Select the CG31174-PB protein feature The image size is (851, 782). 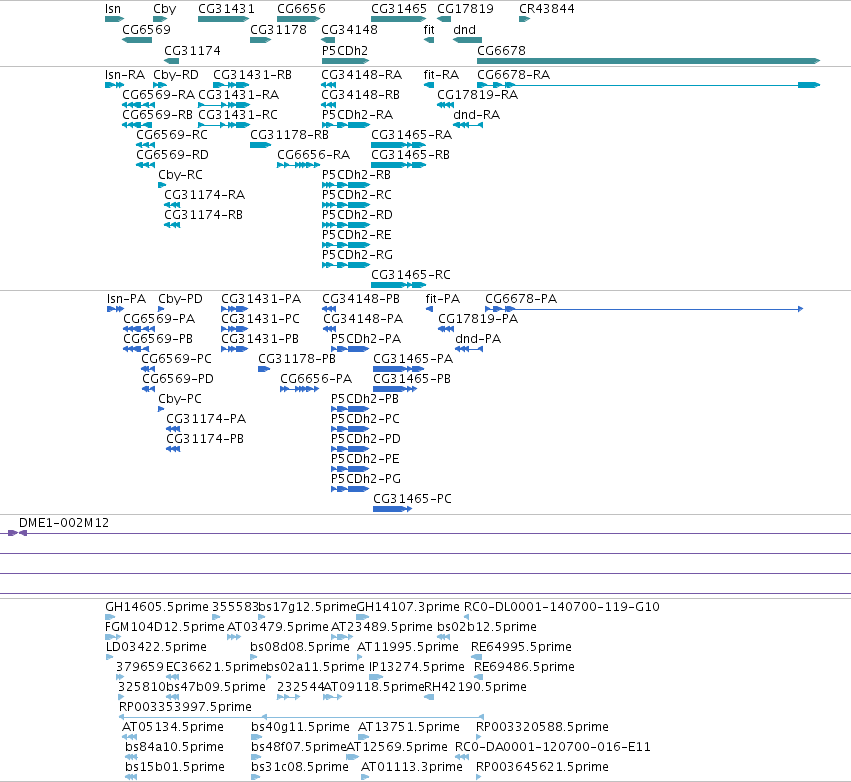pyautogui.click(x=173, y=449)
